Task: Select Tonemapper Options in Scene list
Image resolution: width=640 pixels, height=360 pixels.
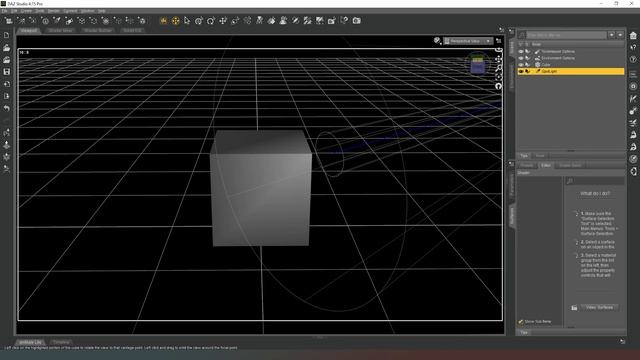Action: pyautogui.click(x=558, y=51)
